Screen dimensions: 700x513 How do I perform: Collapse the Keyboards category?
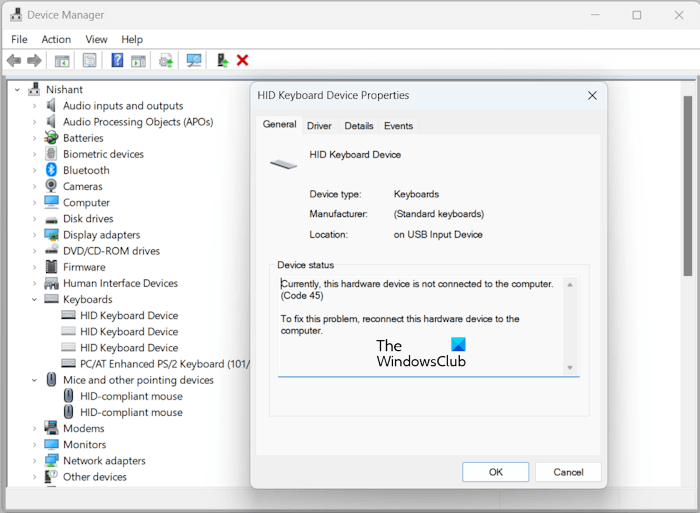pos(34,300)
